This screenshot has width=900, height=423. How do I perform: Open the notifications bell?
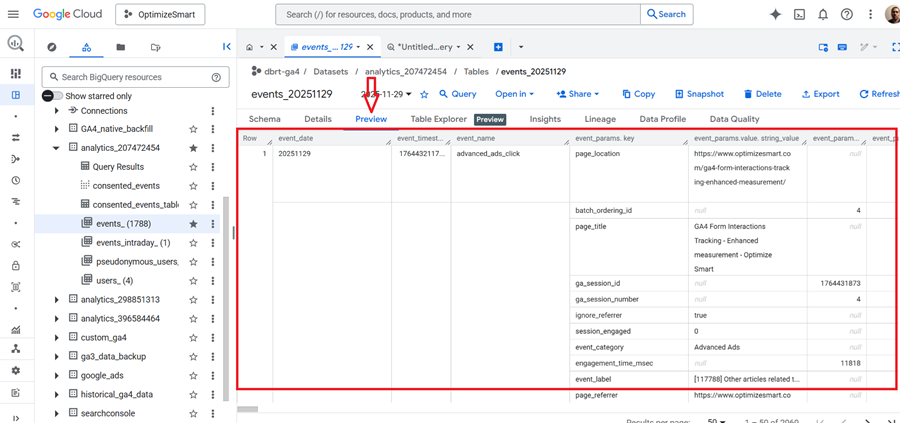point(823,14)
